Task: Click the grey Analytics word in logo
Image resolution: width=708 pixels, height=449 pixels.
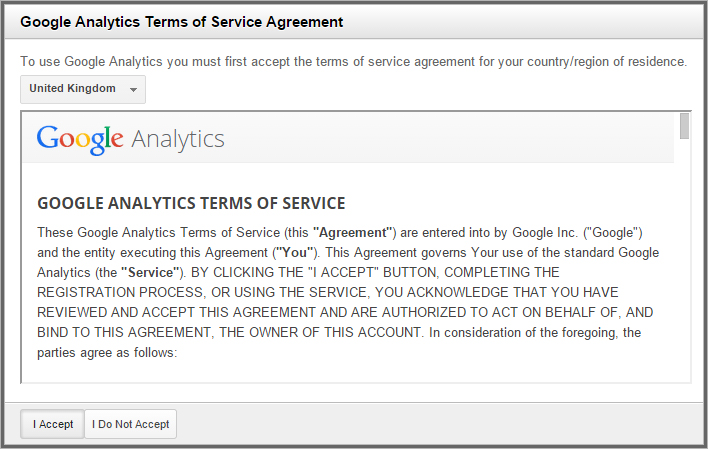Action: [178, 139]
